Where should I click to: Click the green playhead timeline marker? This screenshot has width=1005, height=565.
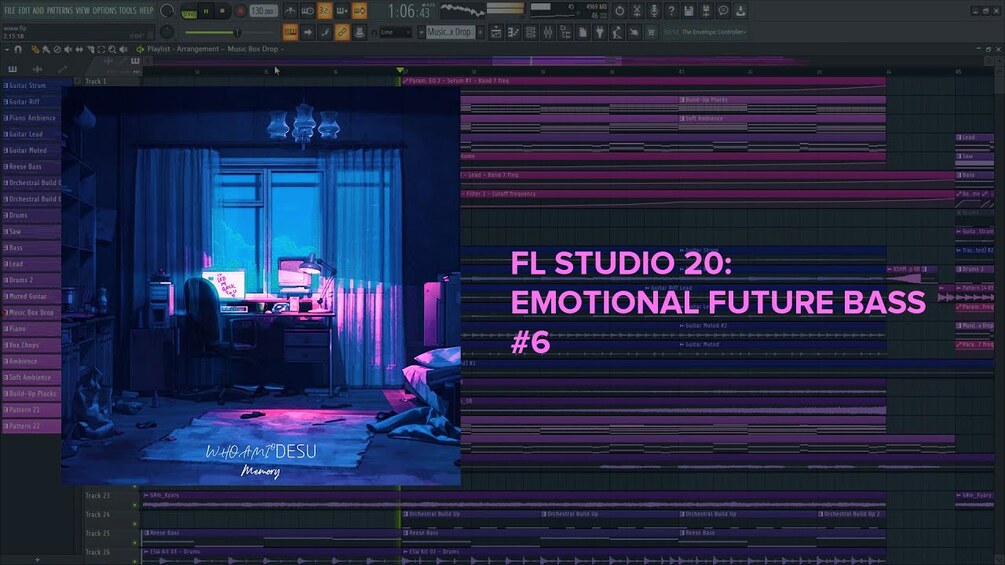pos(400,70)
